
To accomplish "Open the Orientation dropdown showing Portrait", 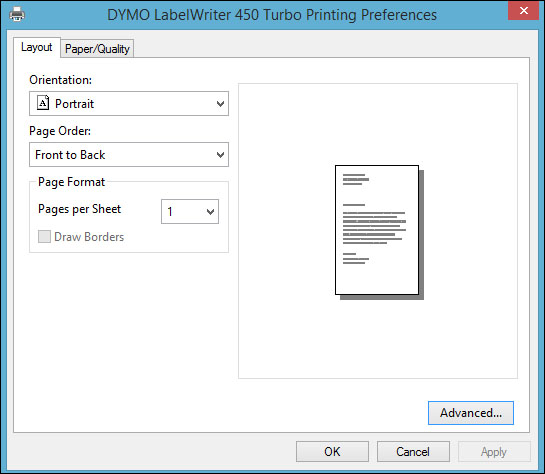I will 129,104.
